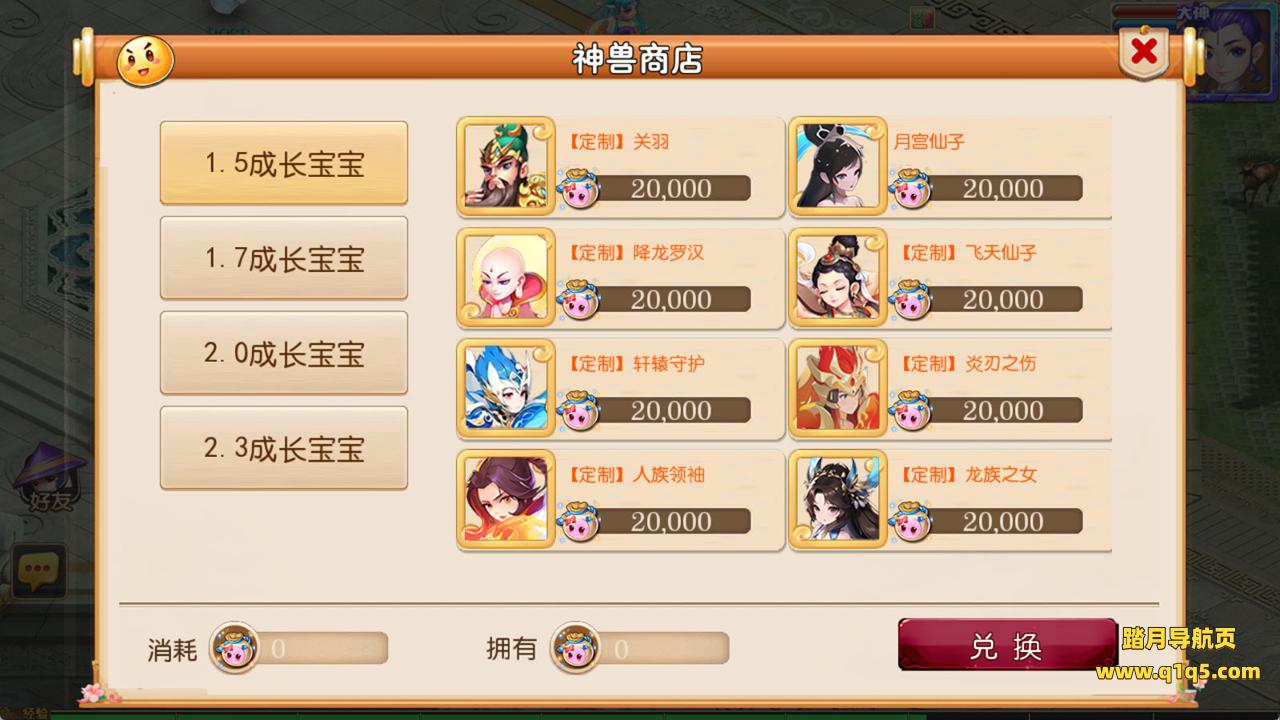The height and width of the screenshot is (720, 1280).
Task: Switch to 1.7成长宝宝 category tab
Action: pyautogui.click(x=284, y=259)
